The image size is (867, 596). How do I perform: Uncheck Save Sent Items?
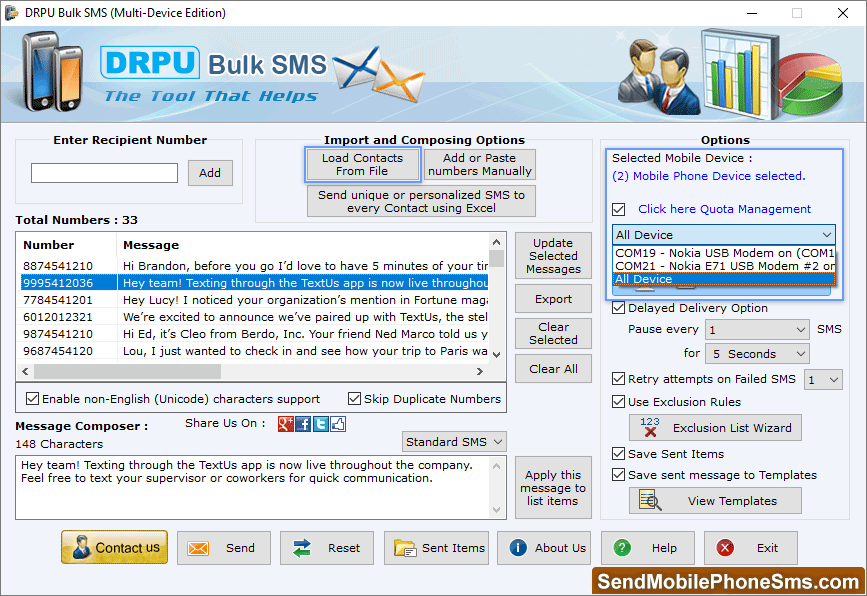(619, 454)
